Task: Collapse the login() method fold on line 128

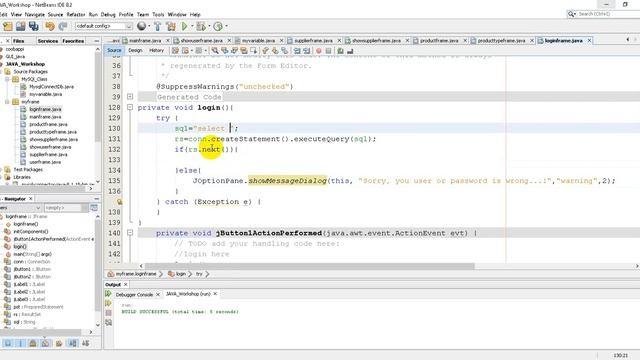Action: (130, 107)
